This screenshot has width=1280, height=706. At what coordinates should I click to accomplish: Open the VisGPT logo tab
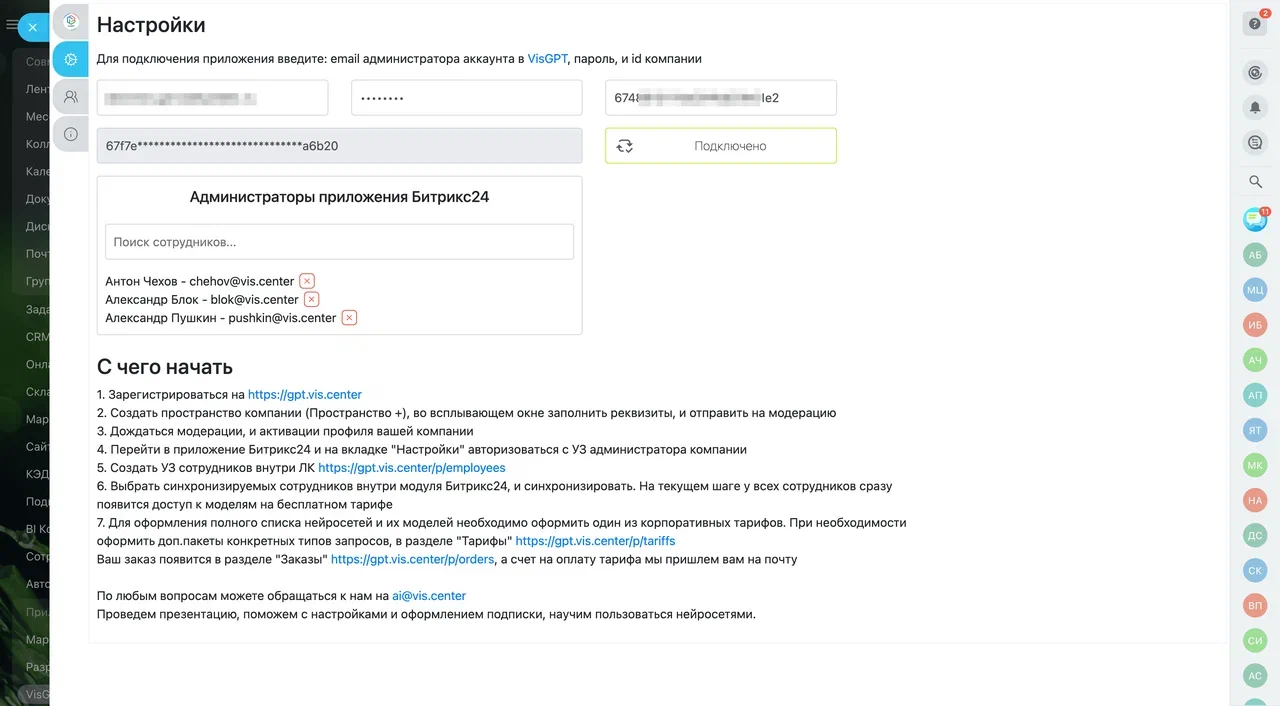click(x=70, y=21)
